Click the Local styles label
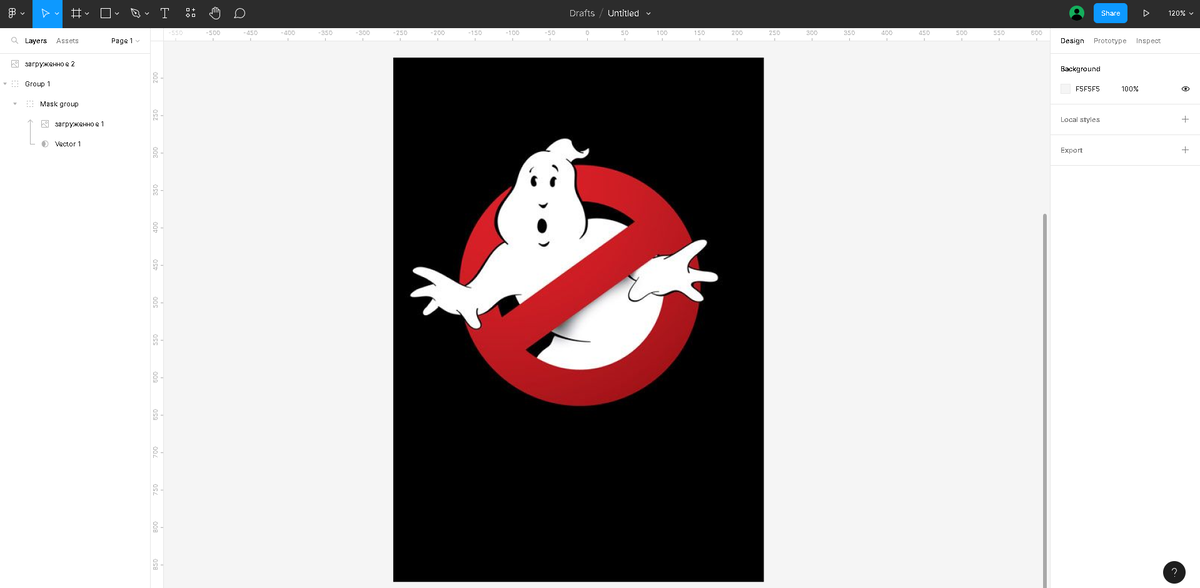This screenshot has width=1200, height=588. click(1080, 119)
